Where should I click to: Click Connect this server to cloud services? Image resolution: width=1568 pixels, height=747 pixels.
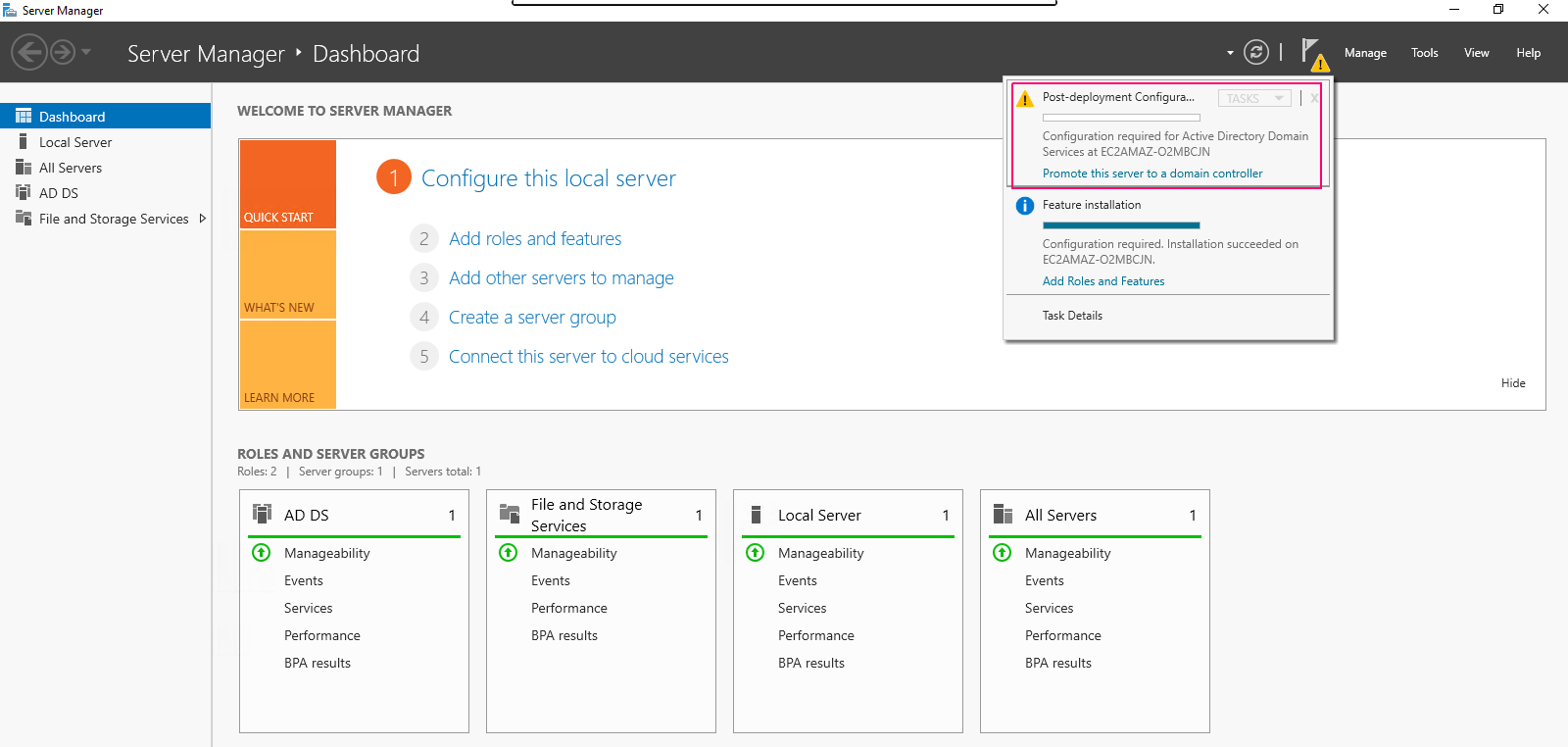[x=589, y=356]
